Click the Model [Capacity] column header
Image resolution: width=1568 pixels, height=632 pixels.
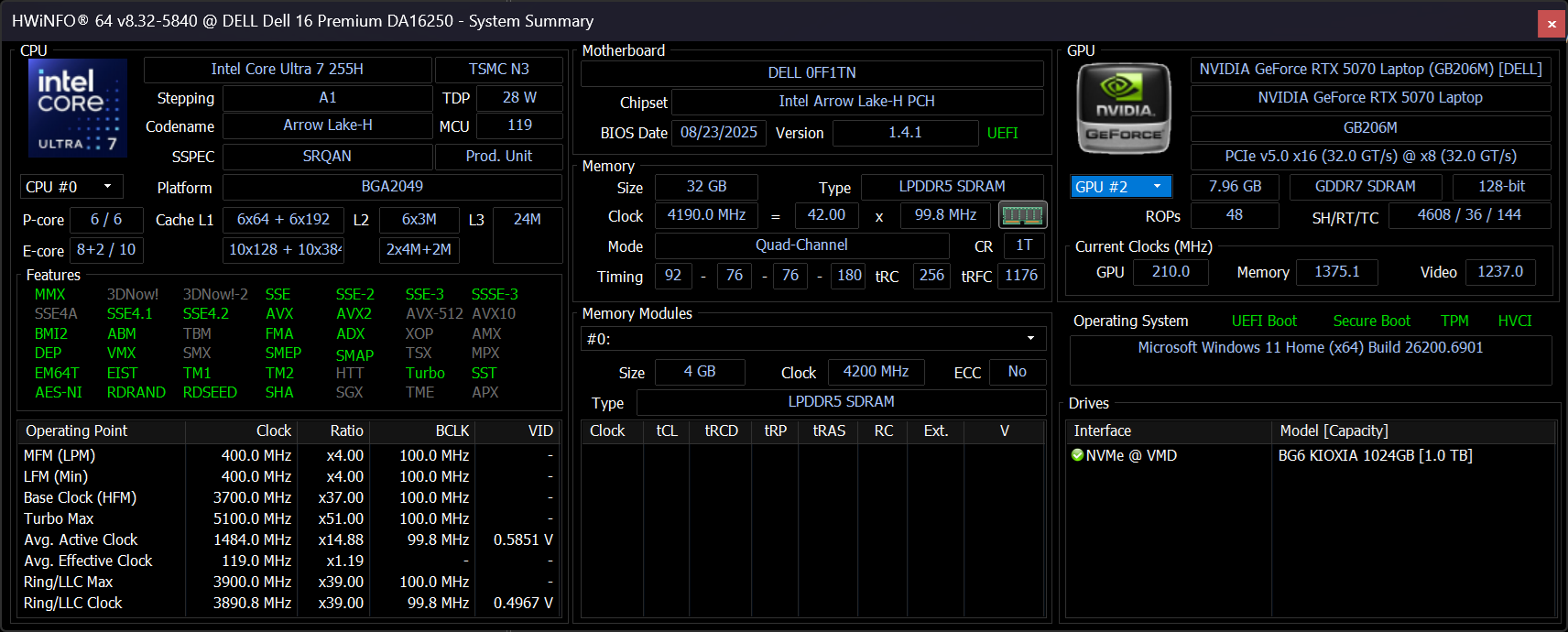(1334, 430)
